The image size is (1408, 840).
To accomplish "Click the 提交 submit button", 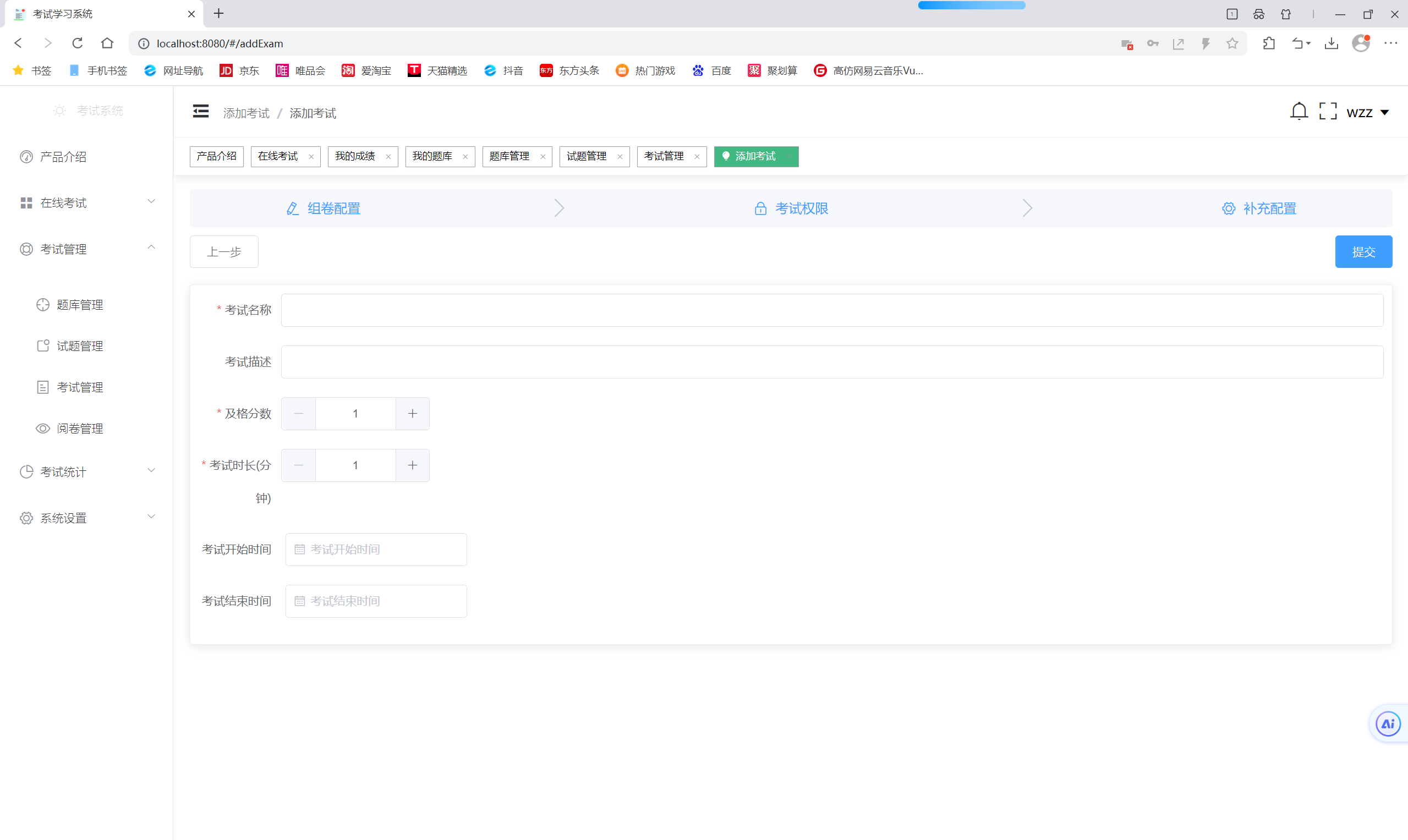I will click(x=1363, y=252).
